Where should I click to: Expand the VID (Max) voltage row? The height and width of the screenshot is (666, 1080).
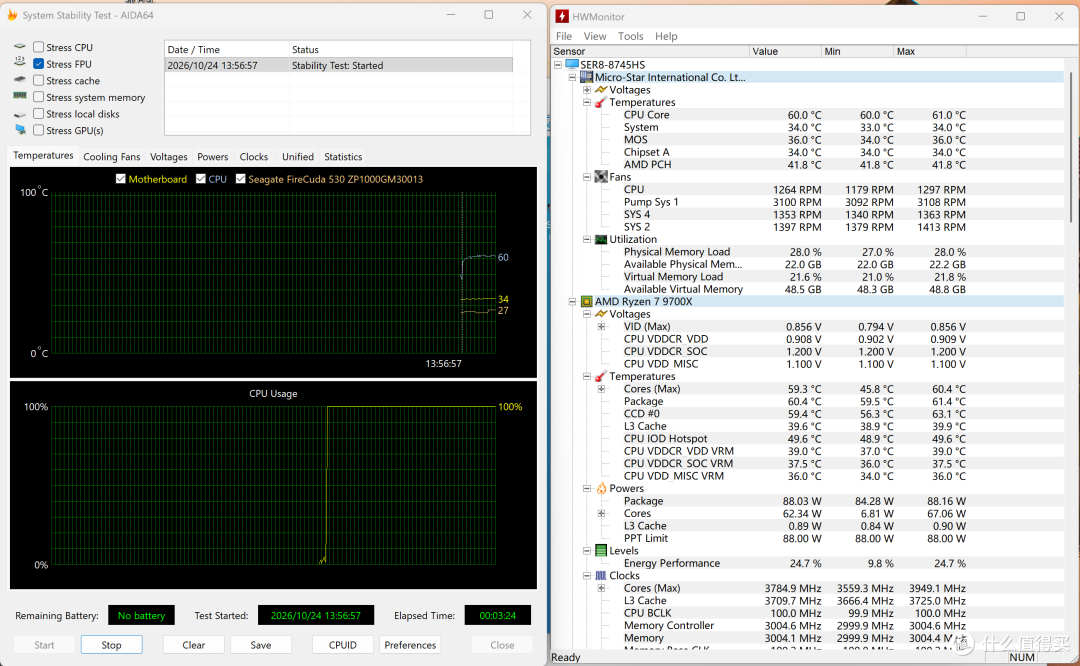[601, 326]
